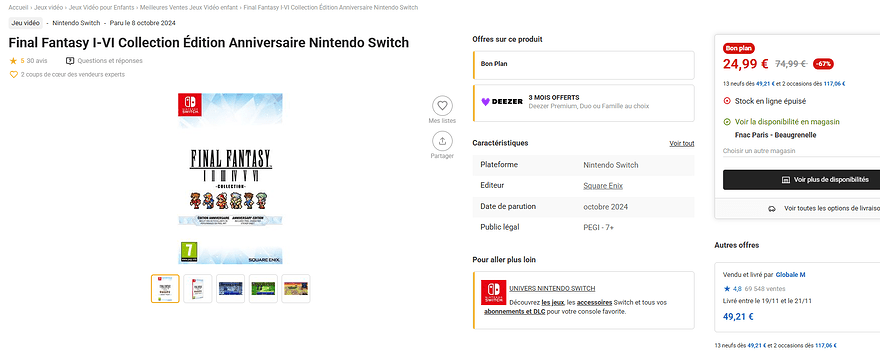The image size is (880, 361).
Task: Click the blue seller rating star
Action: (726, 289)
